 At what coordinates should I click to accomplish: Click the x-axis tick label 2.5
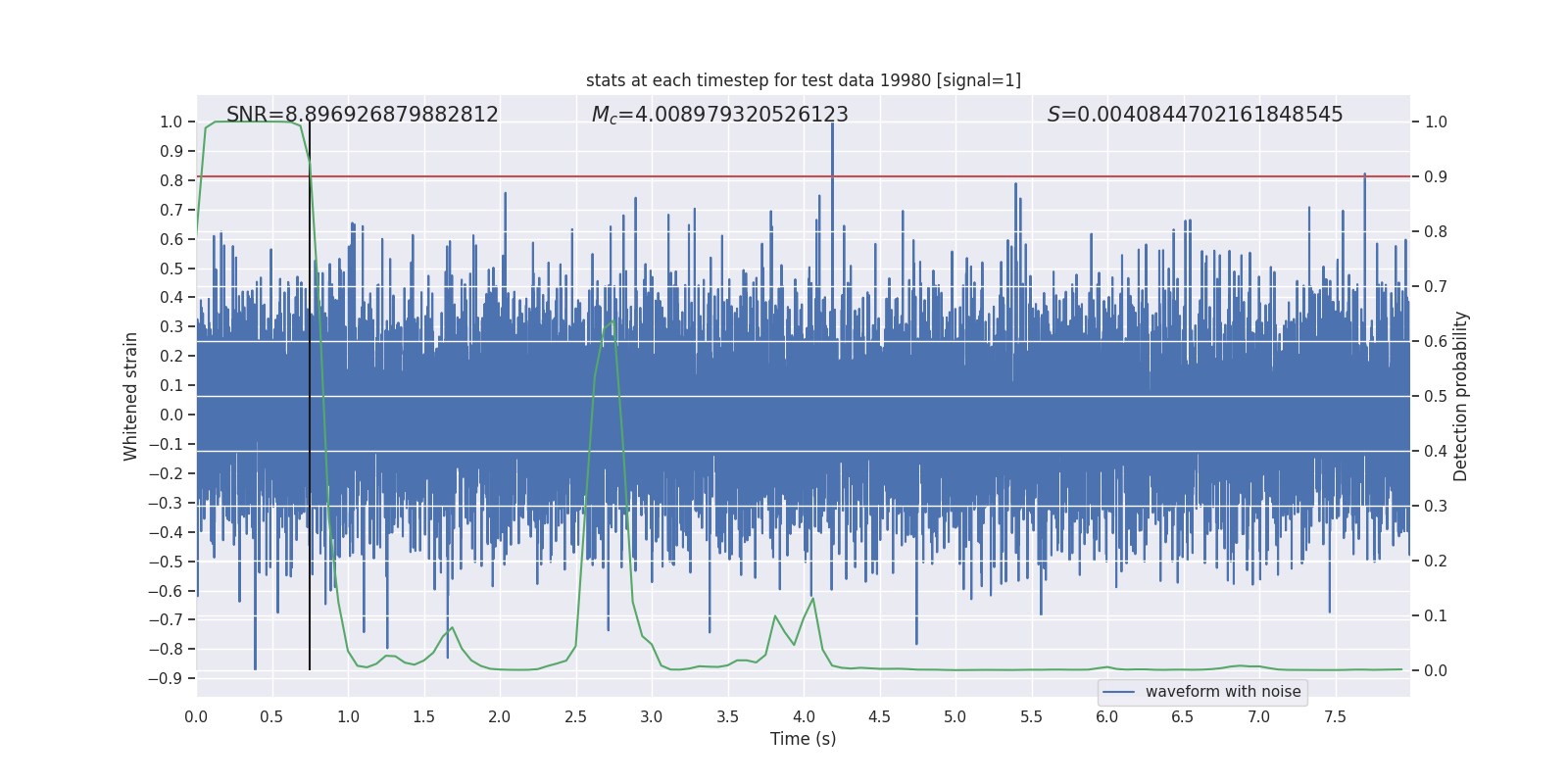[576, 716]
